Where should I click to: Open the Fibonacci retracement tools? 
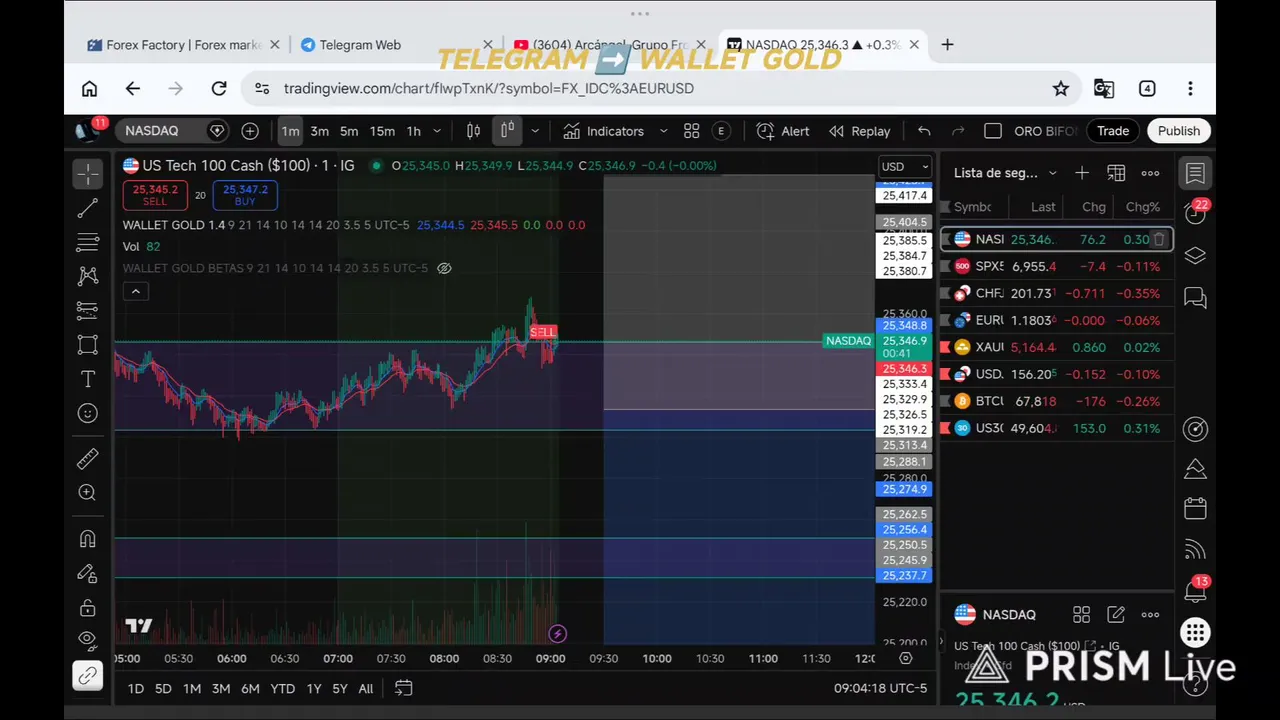(88, 242)
